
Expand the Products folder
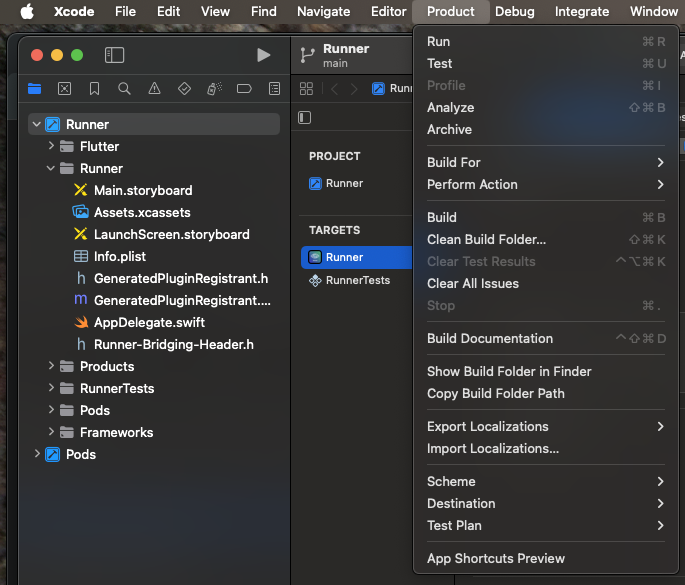(51, 366)
